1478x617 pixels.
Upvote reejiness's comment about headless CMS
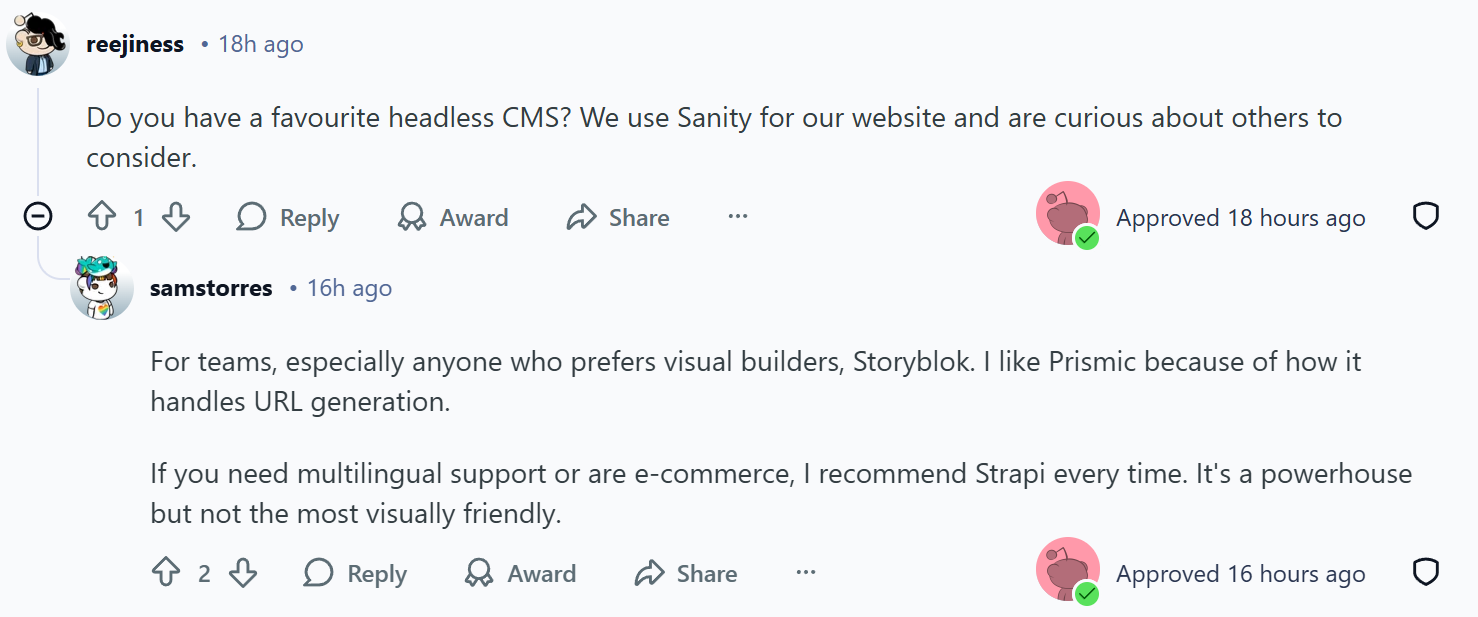coord(103,217)
